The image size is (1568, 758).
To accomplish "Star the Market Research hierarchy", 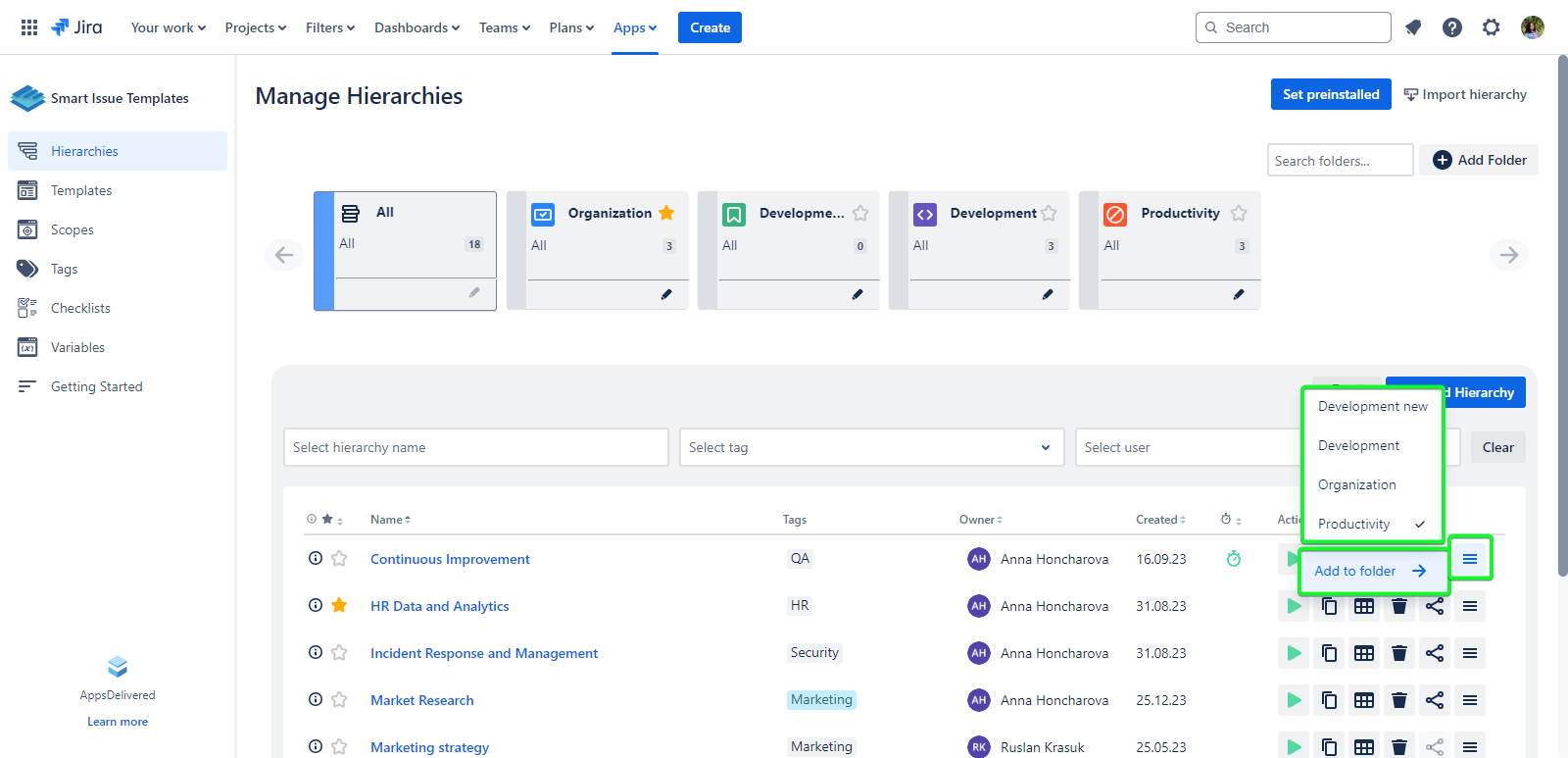I will coord(339,699).
